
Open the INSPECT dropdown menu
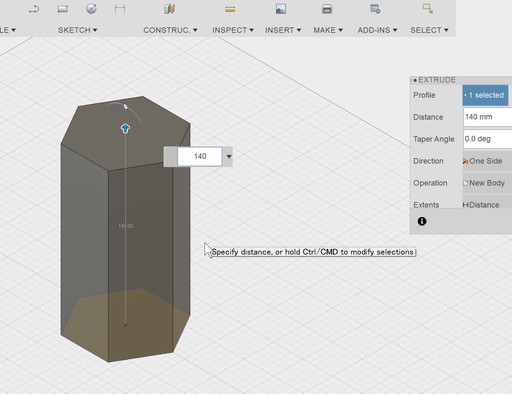coord(233,30)
